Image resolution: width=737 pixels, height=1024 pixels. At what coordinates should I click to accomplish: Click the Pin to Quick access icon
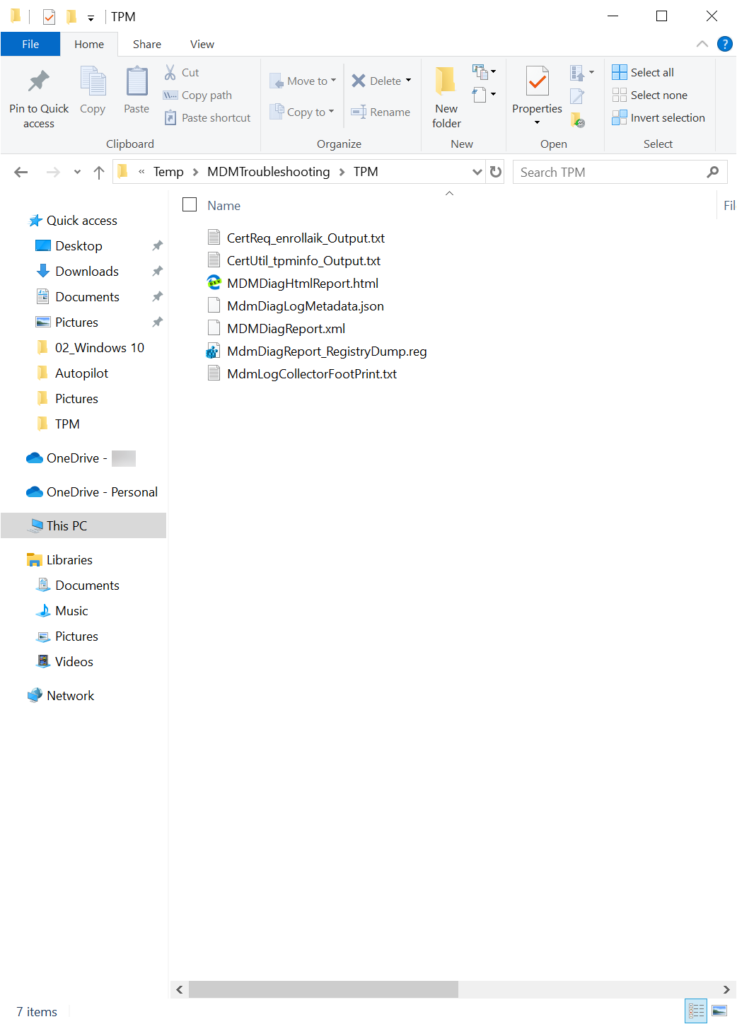[x=39, y=81]
